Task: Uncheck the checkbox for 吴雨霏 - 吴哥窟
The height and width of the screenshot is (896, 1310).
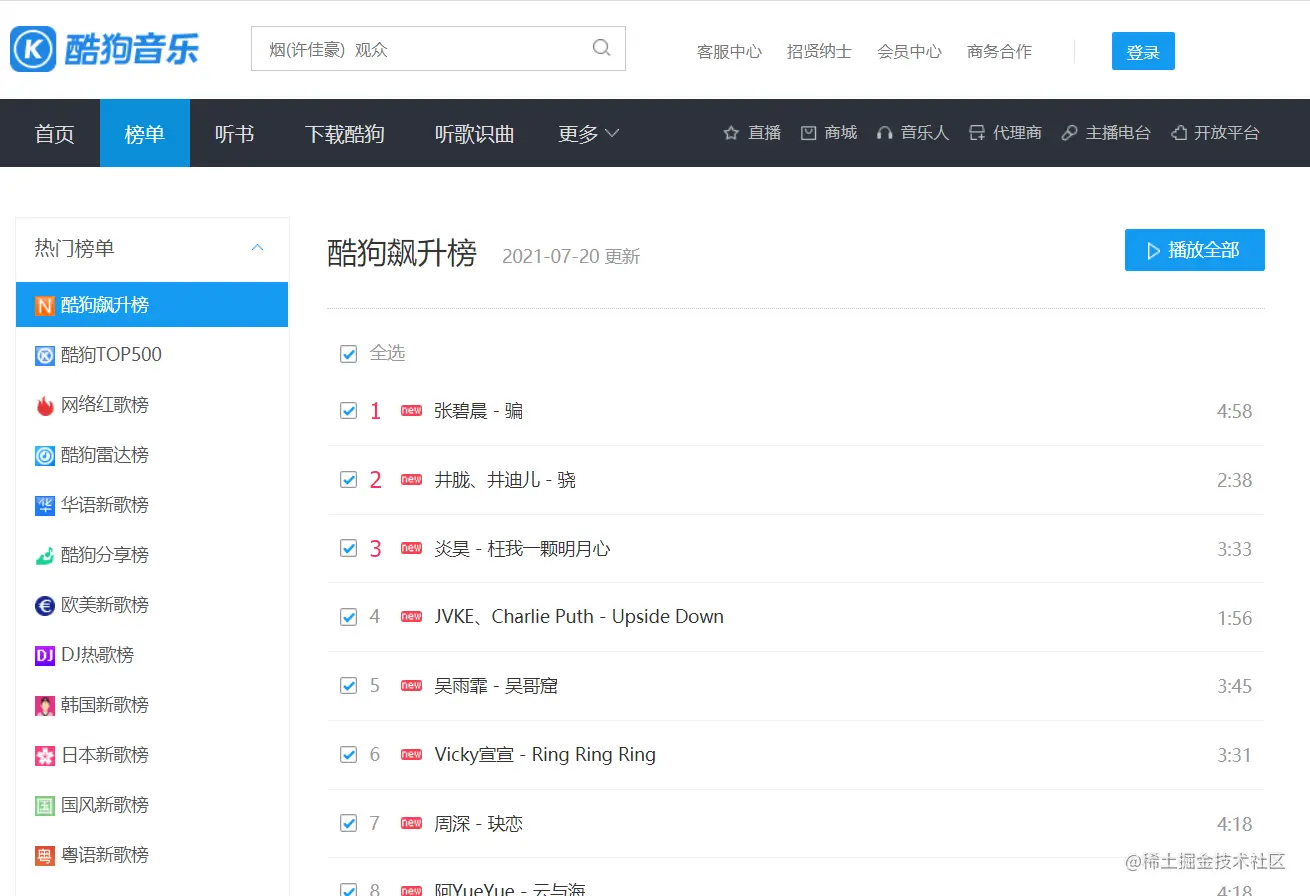Action: 348,685
